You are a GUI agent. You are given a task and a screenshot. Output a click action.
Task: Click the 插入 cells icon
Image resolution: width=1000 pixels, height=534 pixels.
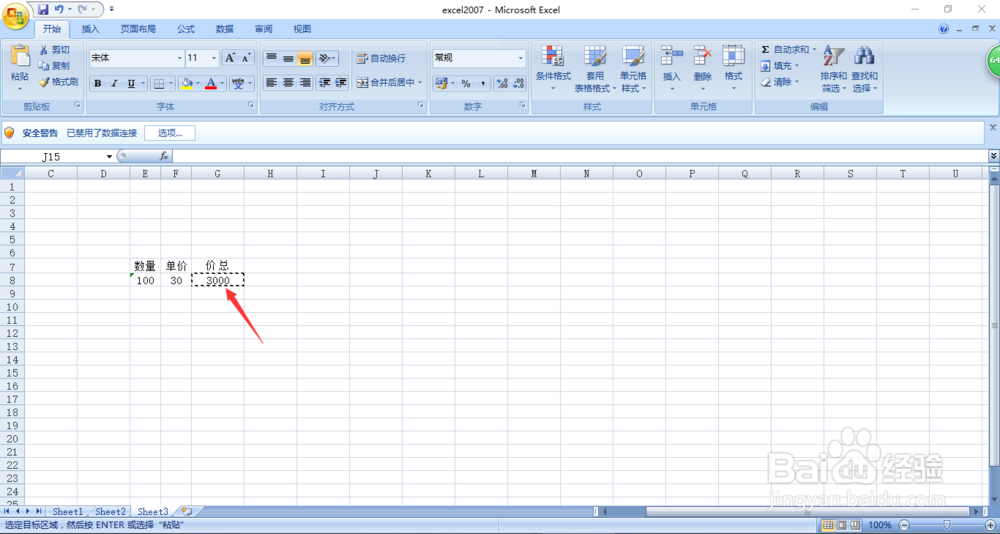pyautogui.click(x=672, y=56)
